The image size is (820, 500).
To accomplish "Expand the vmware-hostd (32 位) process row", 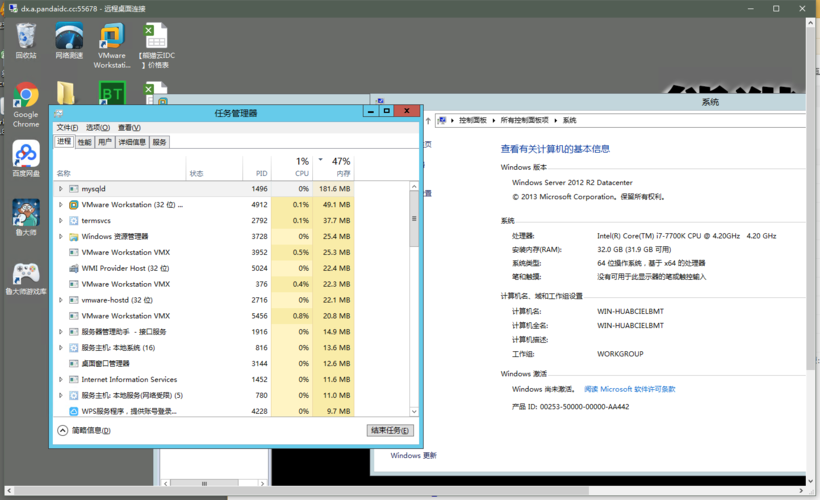I will point(61,300).
